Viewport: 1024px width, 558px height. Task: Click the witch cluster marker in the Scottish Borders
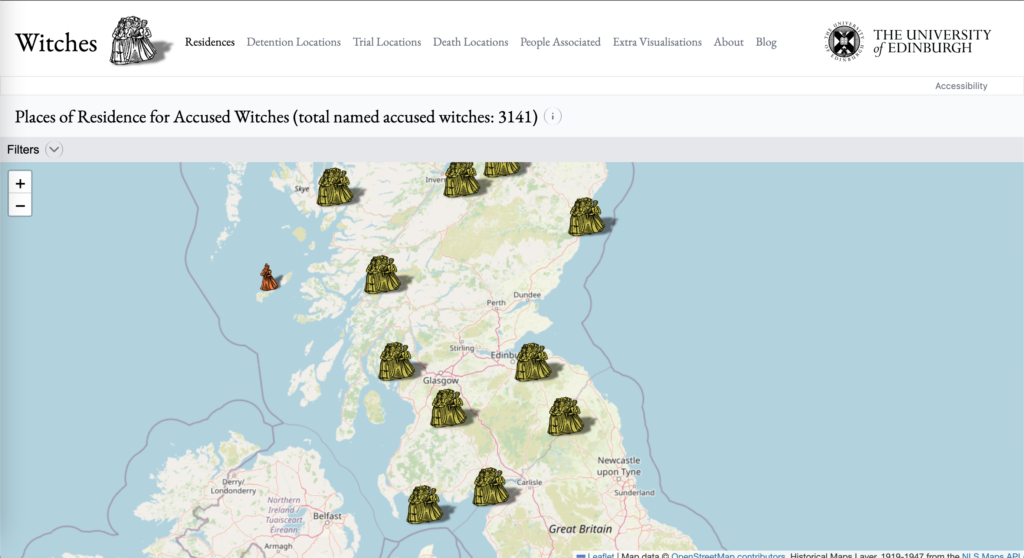pyautogui.click(x=565, y=416)
